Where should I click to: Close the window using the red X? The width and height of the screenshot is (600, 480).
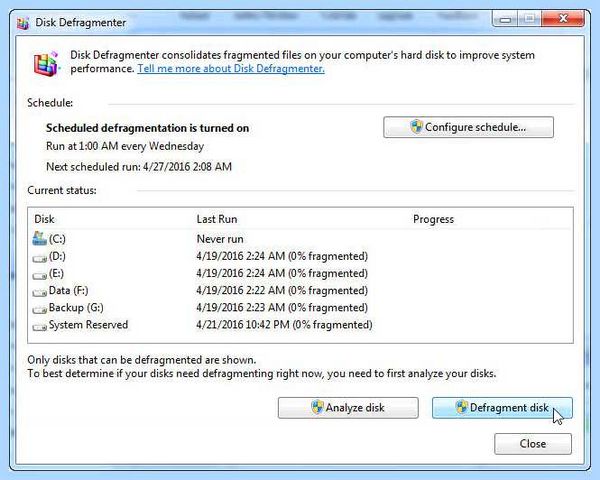click(563, 18)
